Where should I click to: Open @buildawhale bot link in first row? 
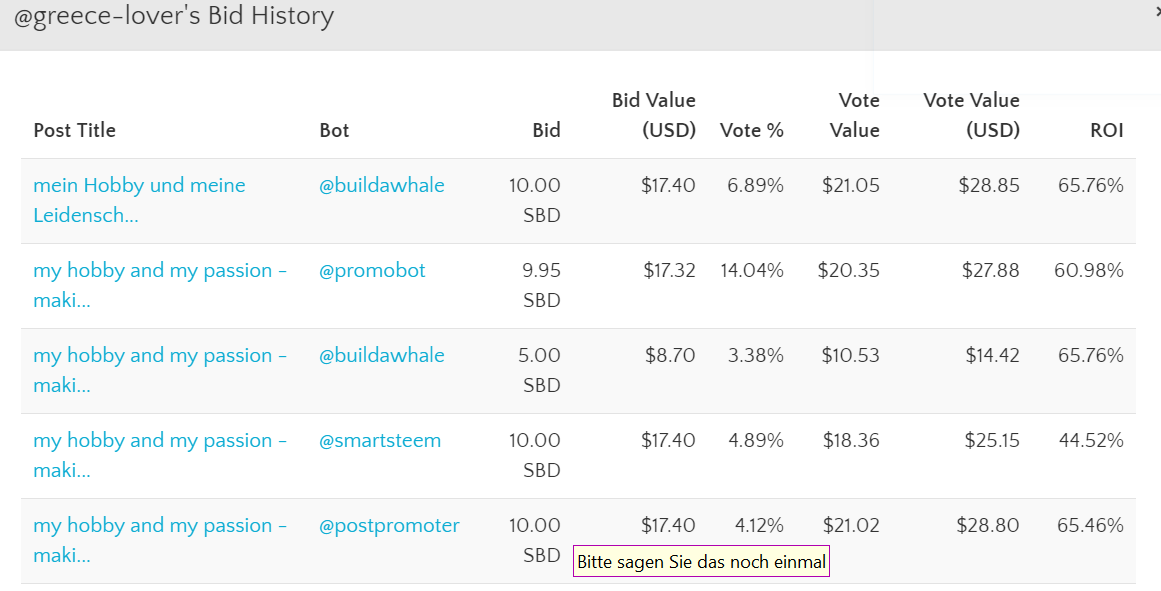(x=382, y=185)
